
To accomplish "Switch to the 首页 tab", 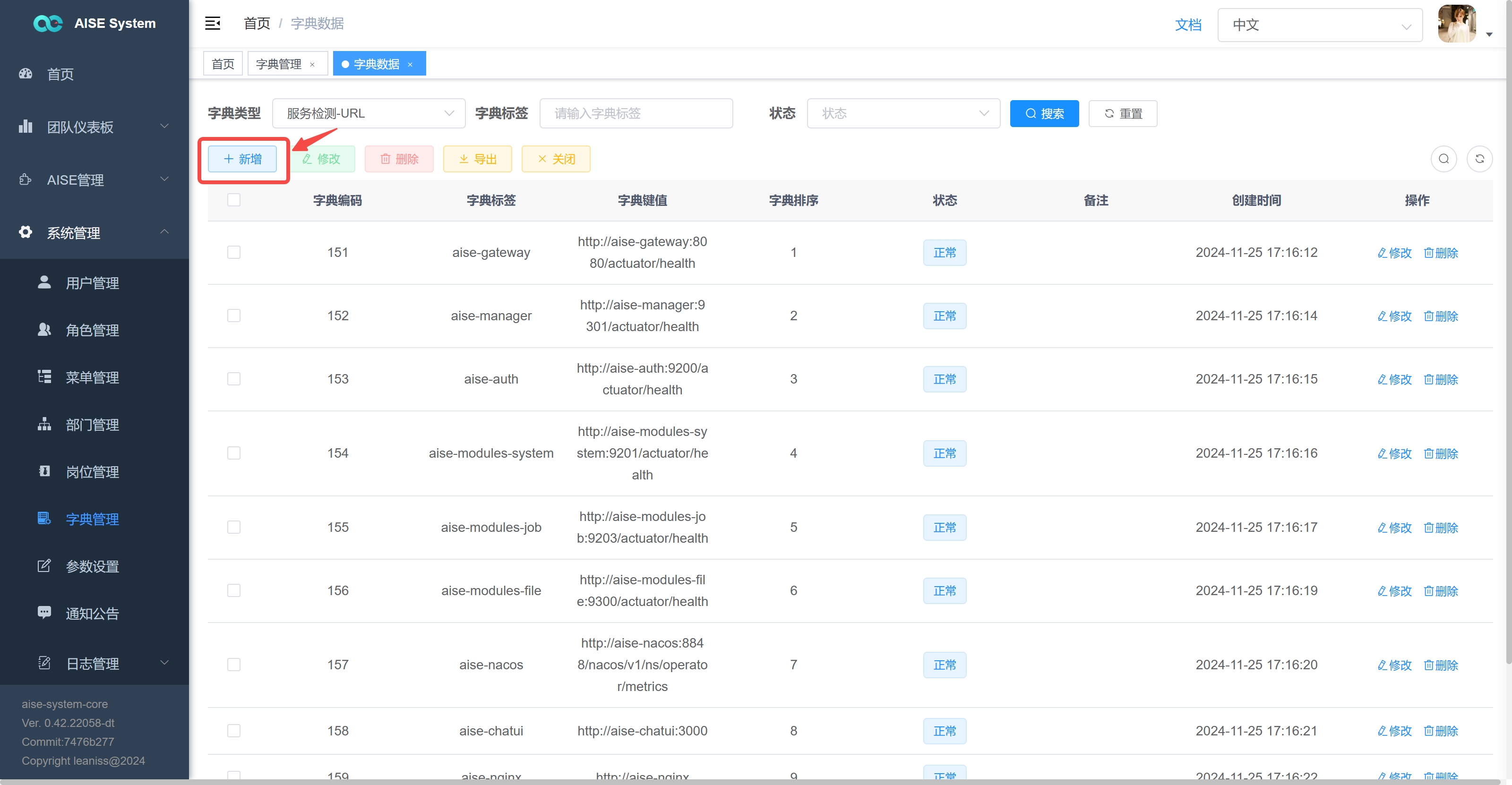I will tap(223, 63).
